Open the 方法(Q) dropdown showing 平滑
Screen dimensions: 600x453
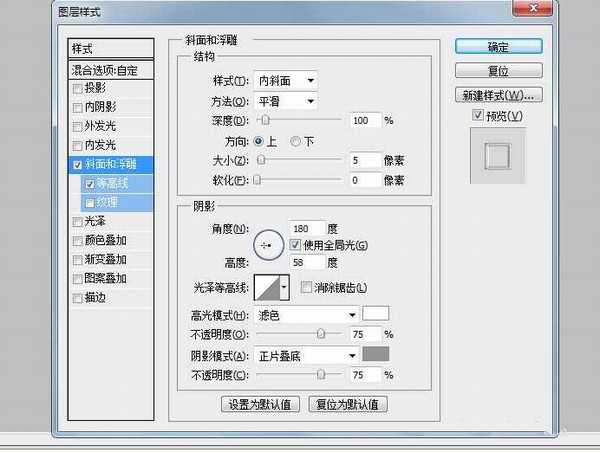[x=285, y=101]
